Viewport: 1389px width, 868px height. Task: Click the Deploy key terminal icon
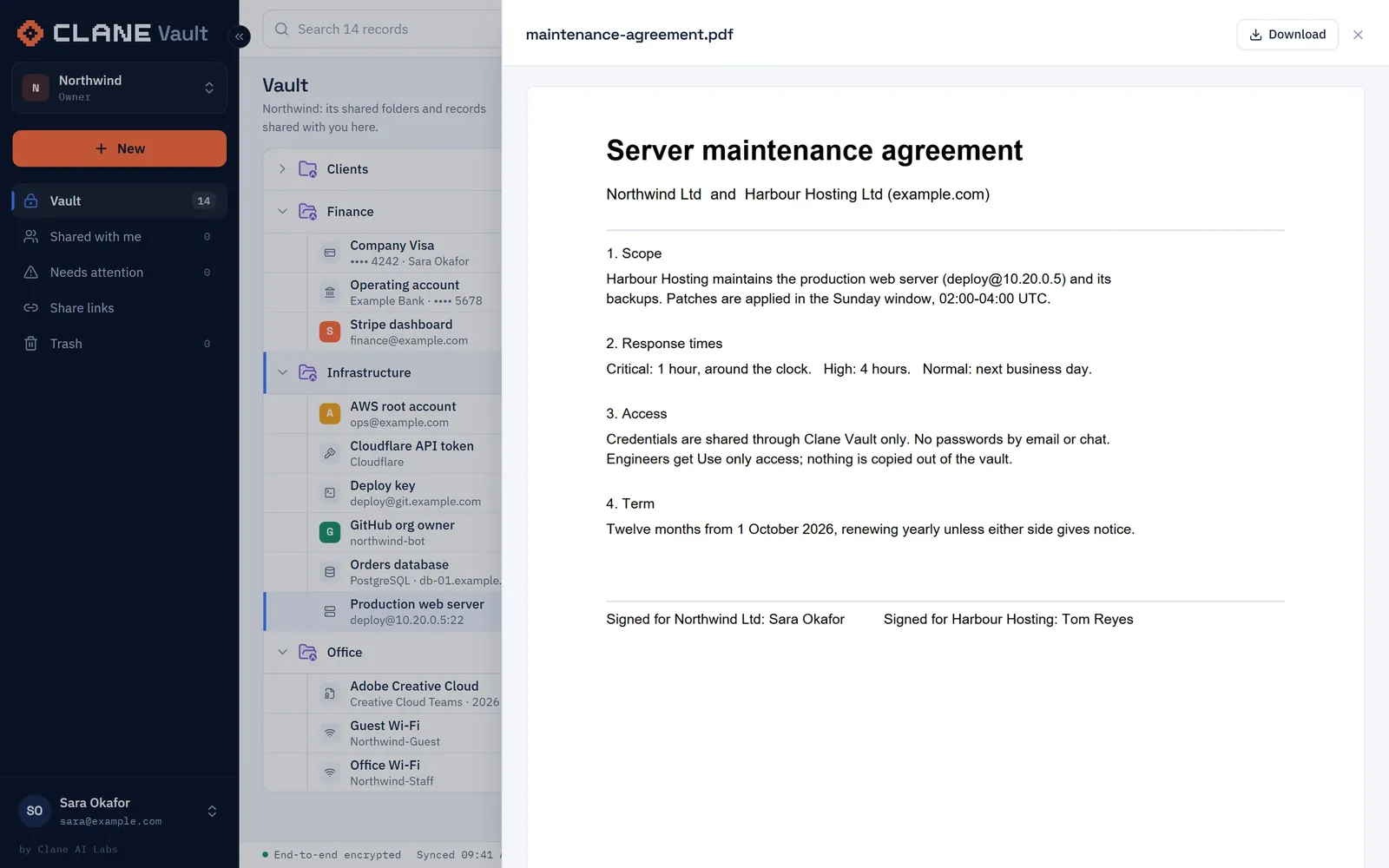click(x=330, y=493)
